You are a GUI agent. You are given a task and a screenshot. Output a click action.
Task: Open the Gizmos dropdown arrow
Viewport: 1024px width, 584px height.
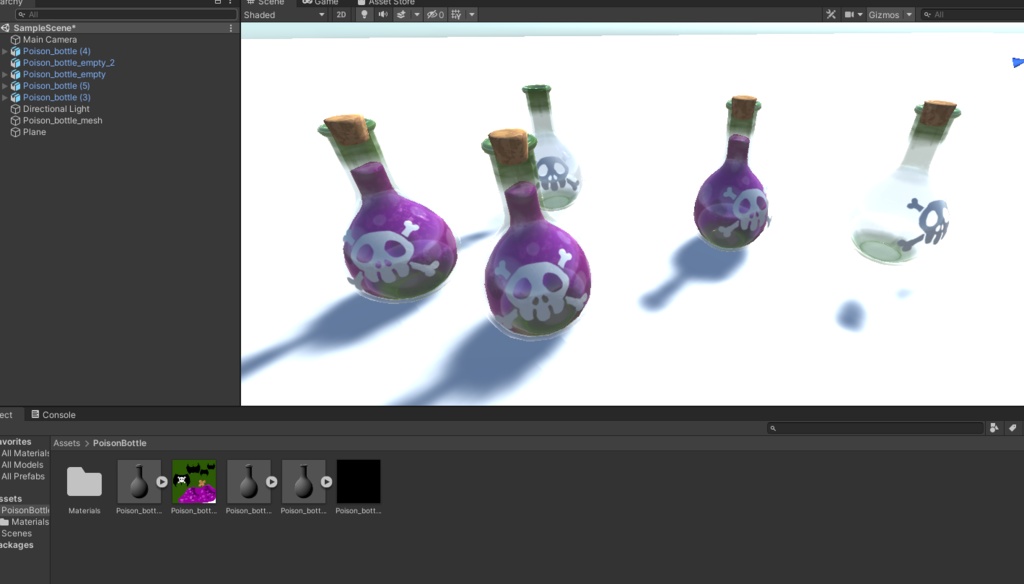point(909,14)
